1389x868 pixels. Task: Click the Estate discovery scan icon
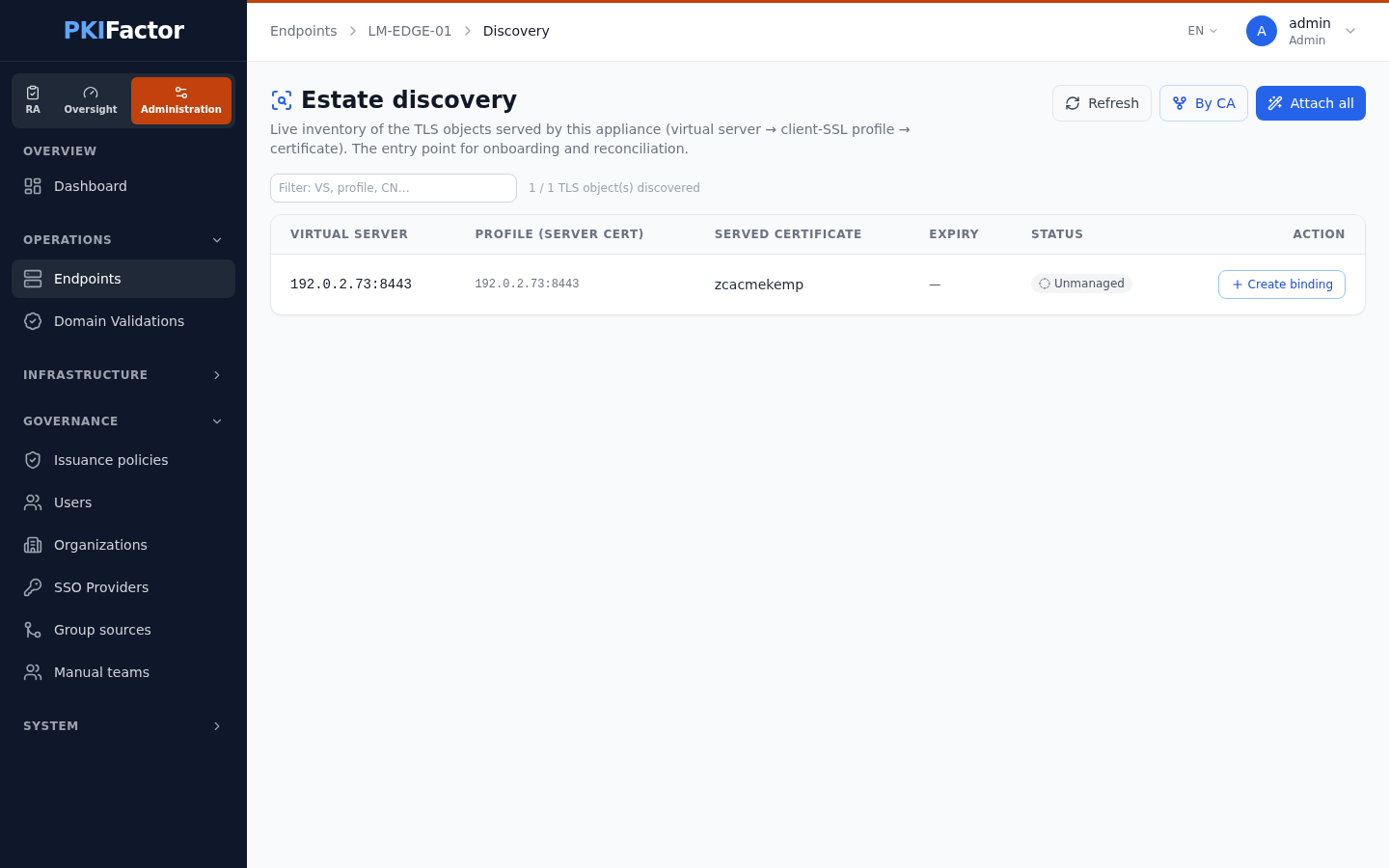click(282, 100)
